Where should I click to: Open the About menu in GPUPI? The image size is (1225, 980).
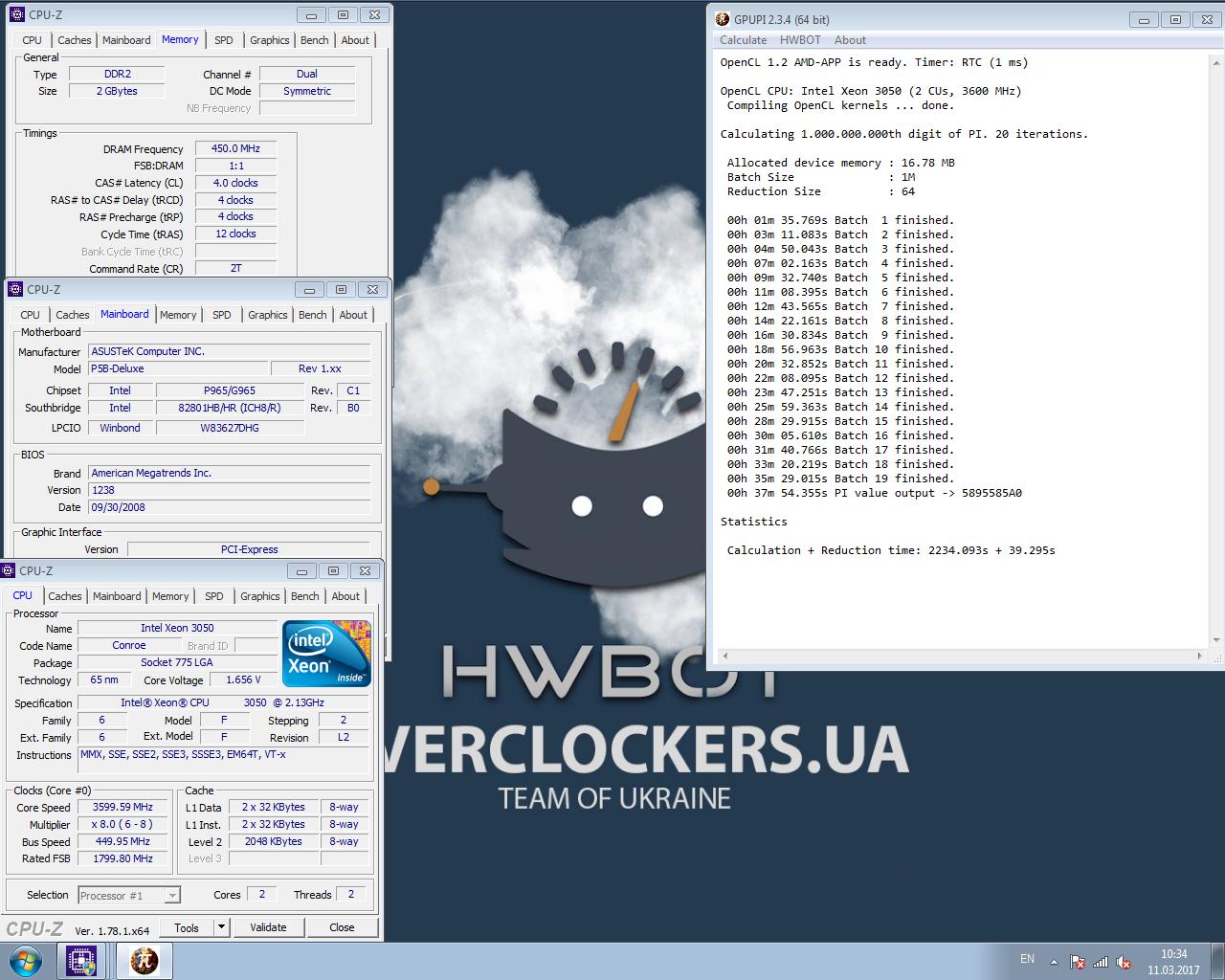[x=850, y=40]
